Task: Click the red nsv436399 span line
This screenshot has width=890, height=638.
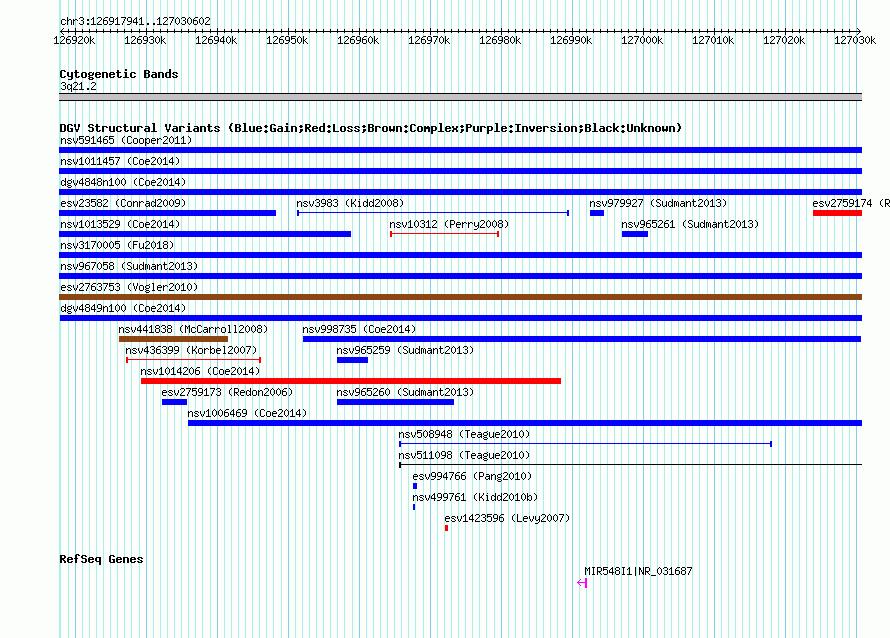Action: click(x=194, y=360)
